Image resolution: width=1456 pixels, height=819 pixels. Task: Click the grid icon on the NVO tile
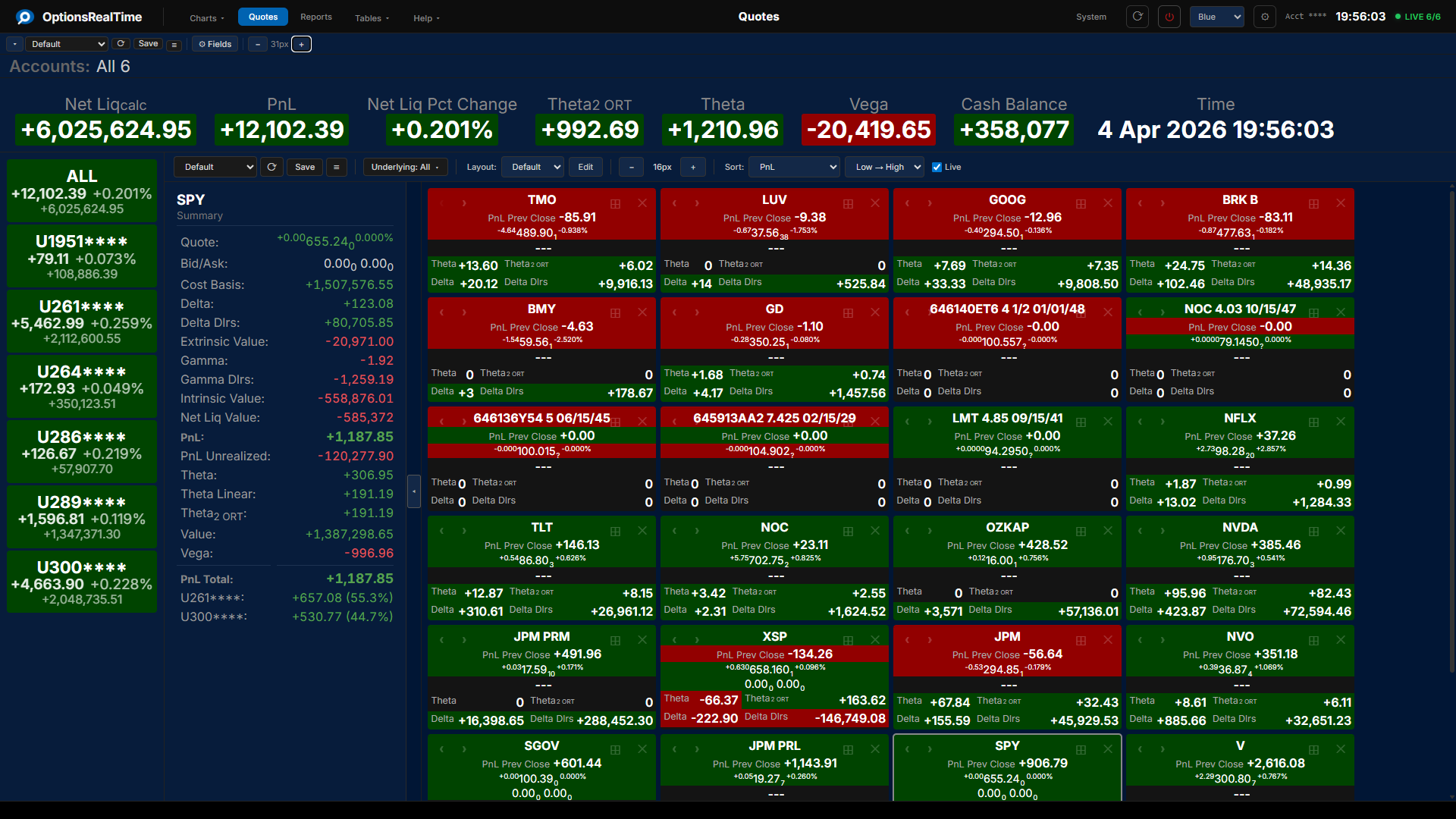1314,640
